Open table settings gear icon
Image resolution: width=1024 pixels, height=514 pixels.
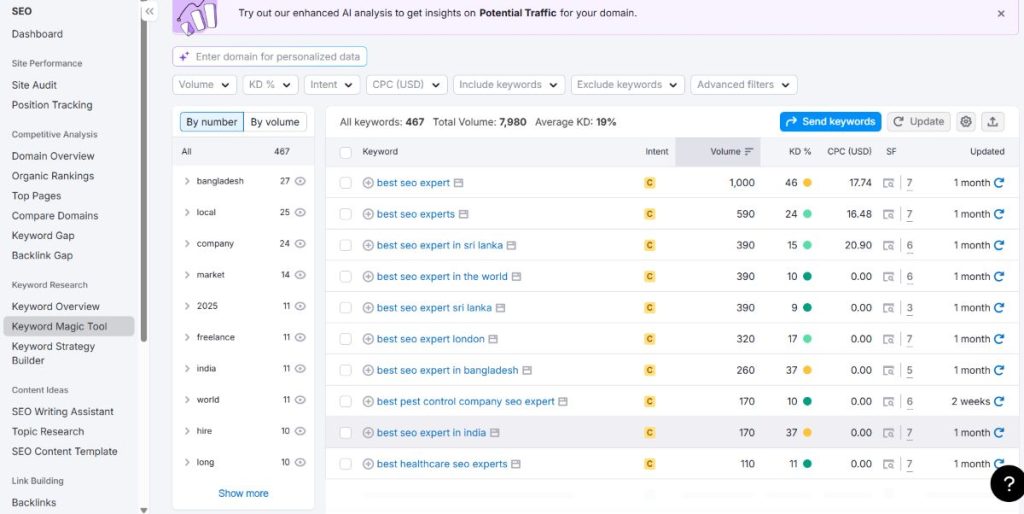[x=966, y=121]
